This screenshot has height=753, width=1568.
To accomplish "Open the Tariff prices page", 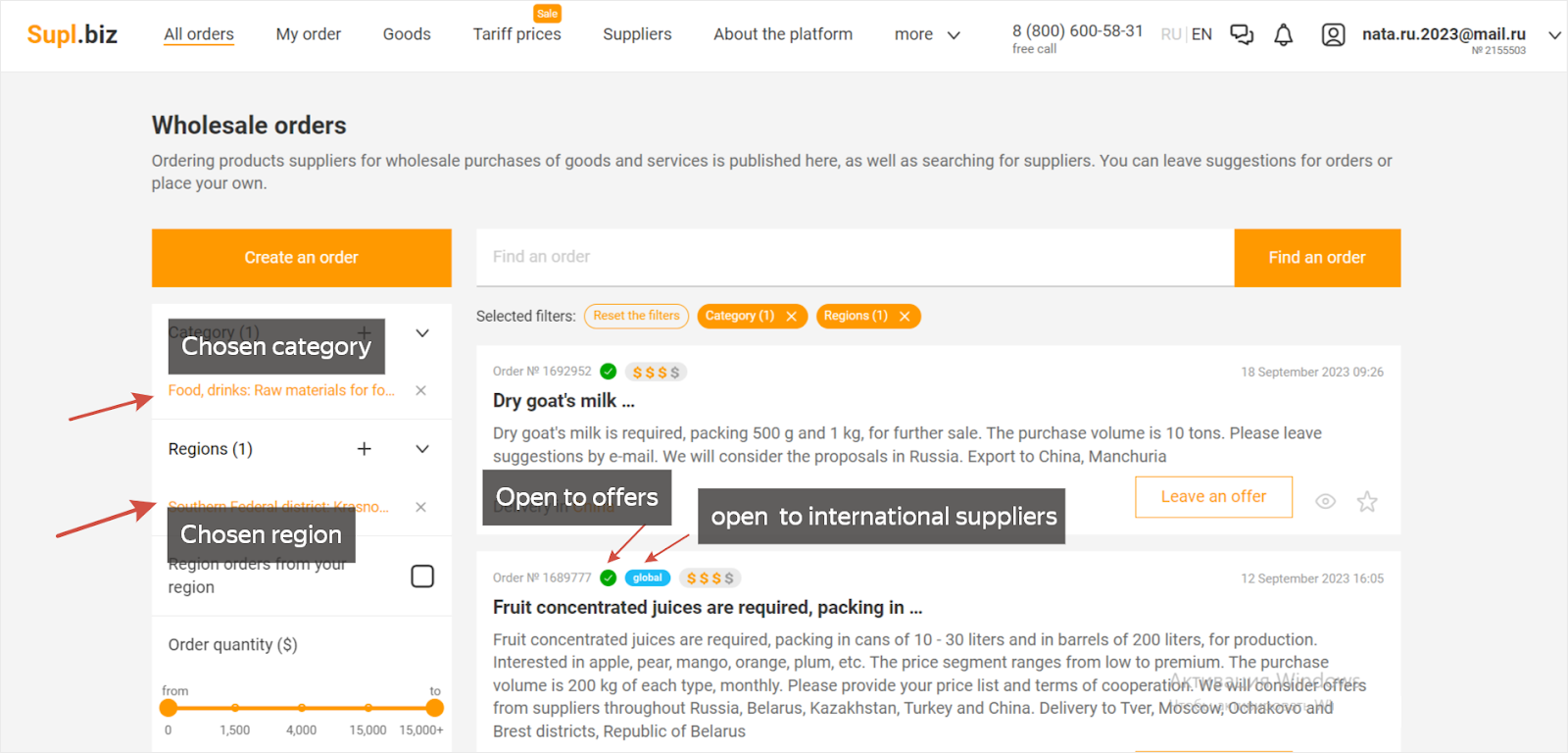I will [516, 34].
